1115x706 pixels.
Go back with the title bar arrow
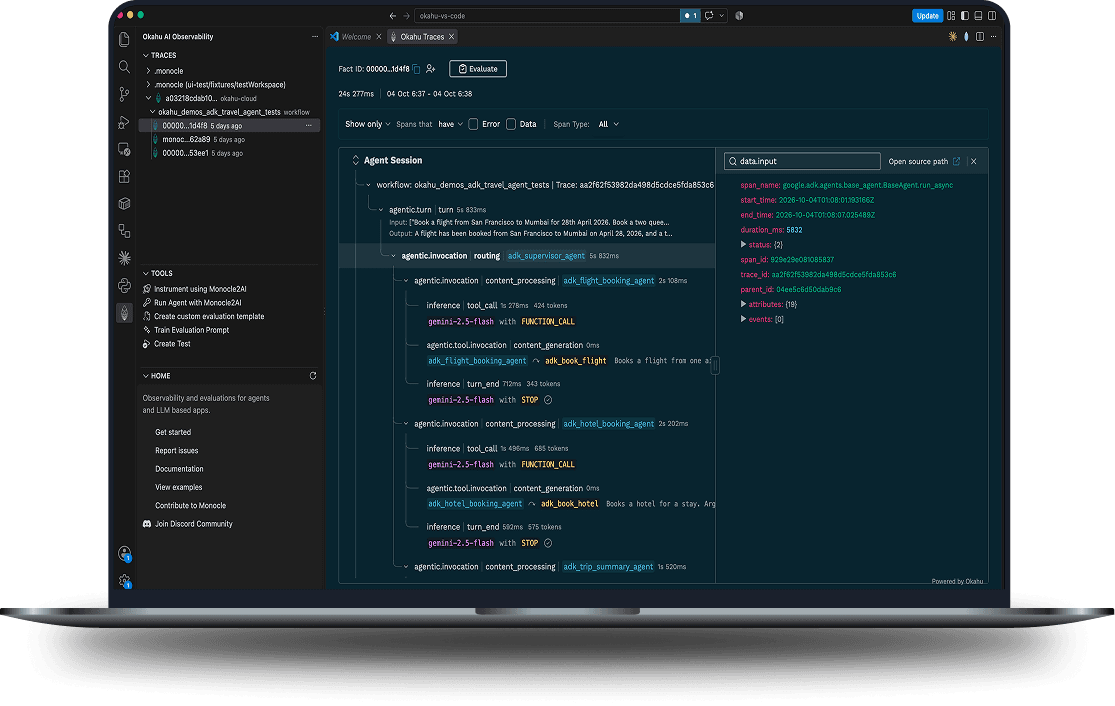click(393, 16)
